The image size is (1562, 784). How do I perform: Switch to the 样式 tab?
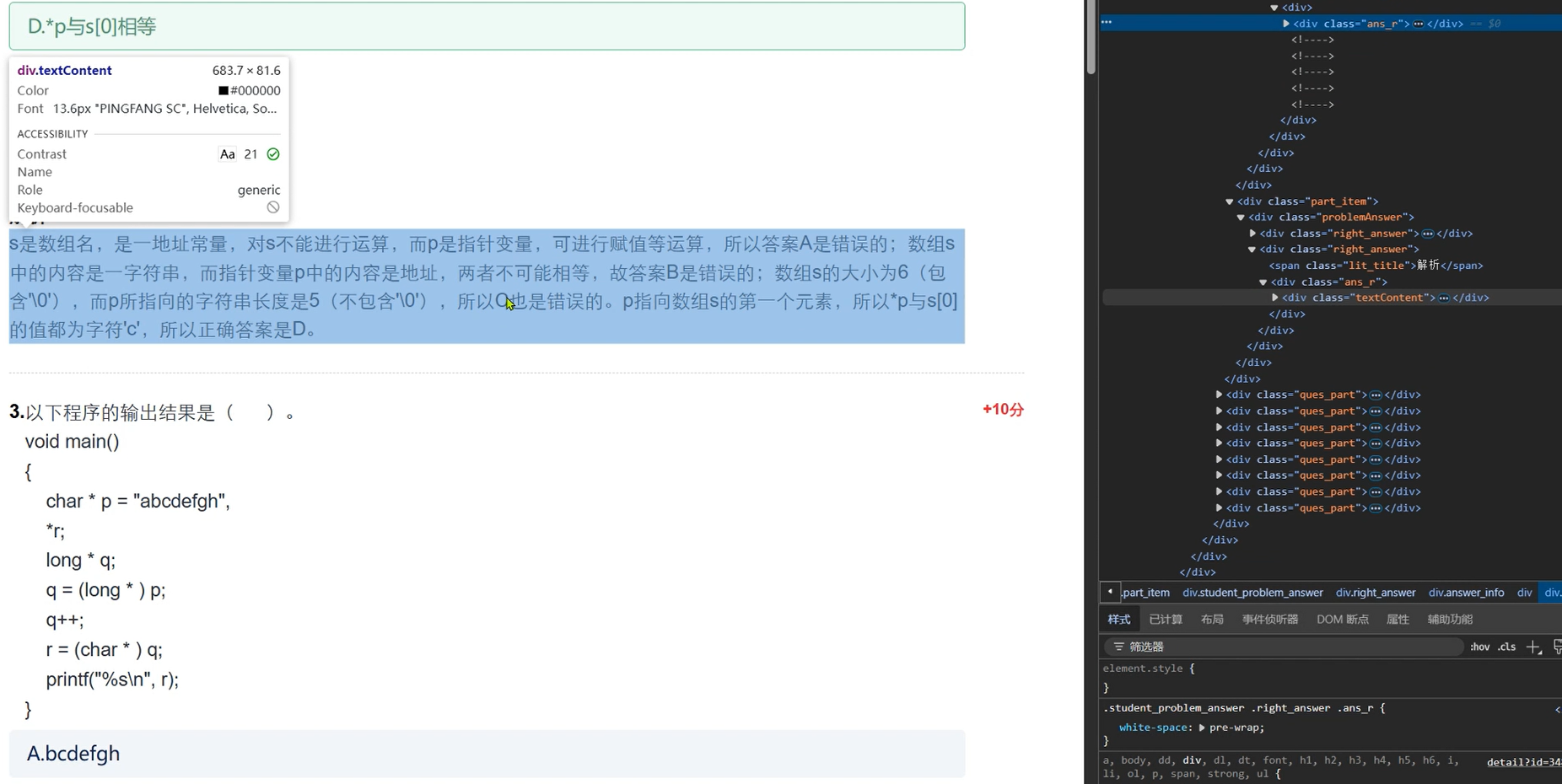(1119, 619)
